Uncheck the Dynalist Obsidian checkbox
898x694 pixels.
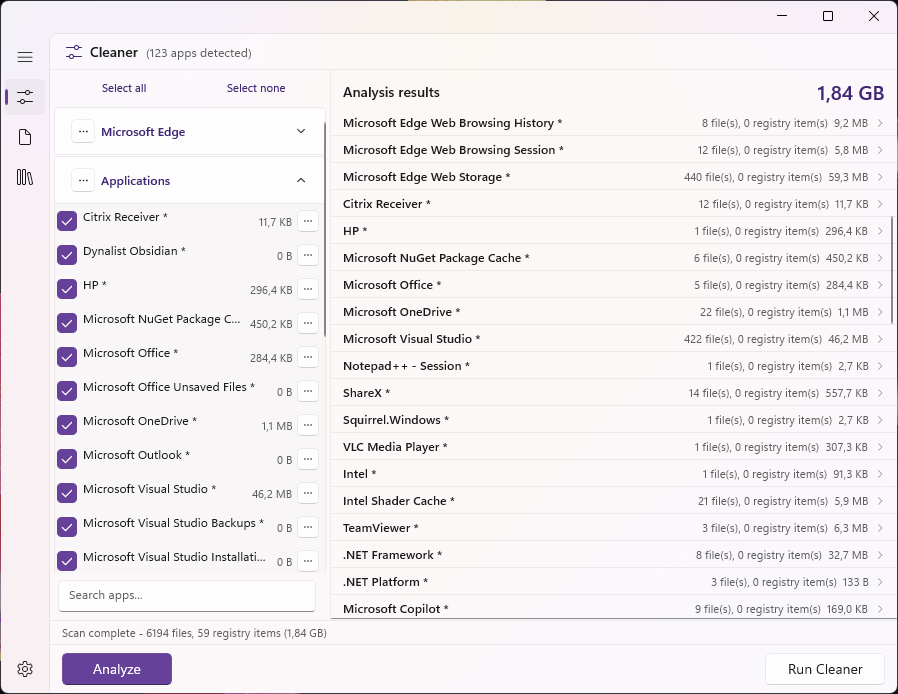click(67, 255)
